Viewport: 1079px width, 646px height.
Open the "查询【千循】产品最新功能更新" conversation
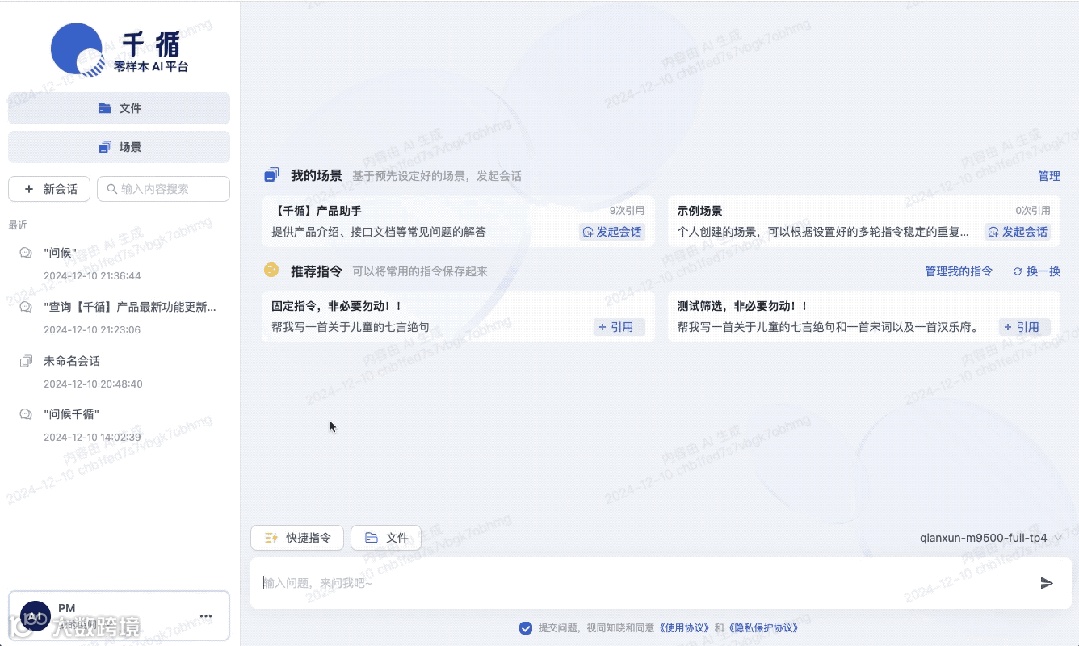118,317
